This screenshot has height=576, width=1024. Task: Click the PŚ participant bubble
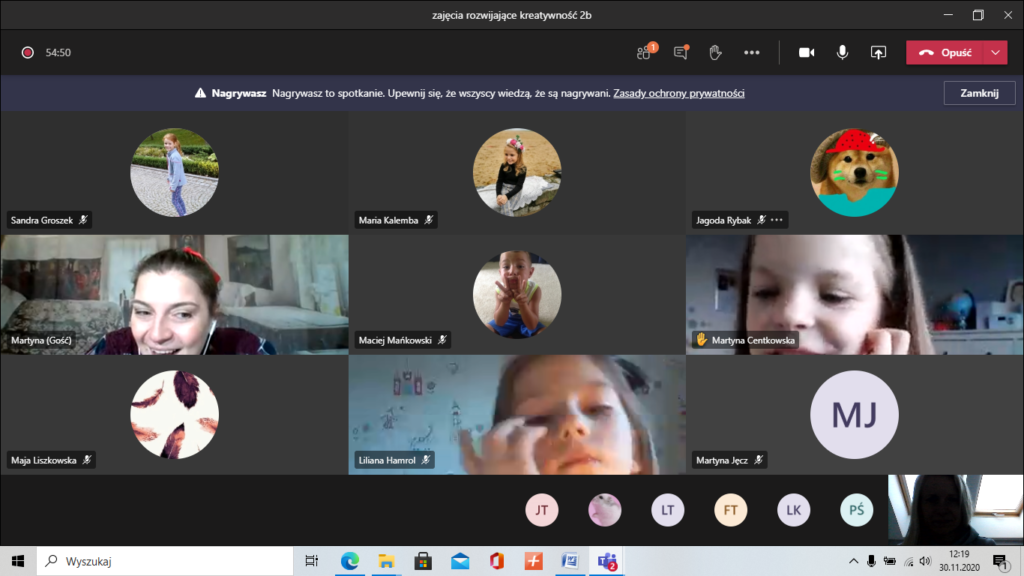(x=856, y=510)
